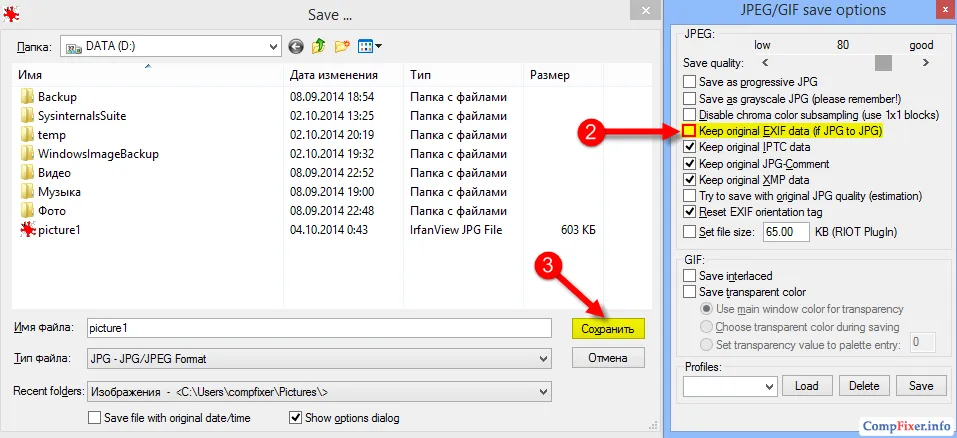
Task: Click the quality slider right arrow
Action: [926, 62]
